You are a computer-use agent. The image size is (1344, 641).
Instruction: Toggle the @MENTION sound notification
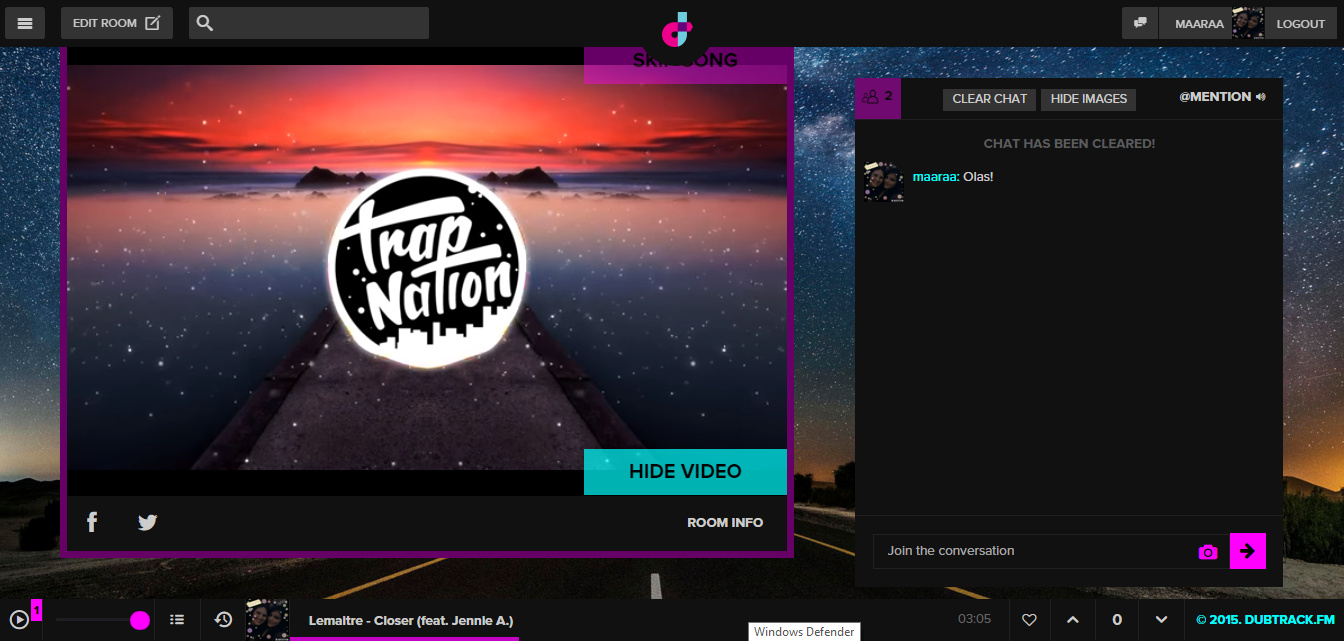point(1222,97)
